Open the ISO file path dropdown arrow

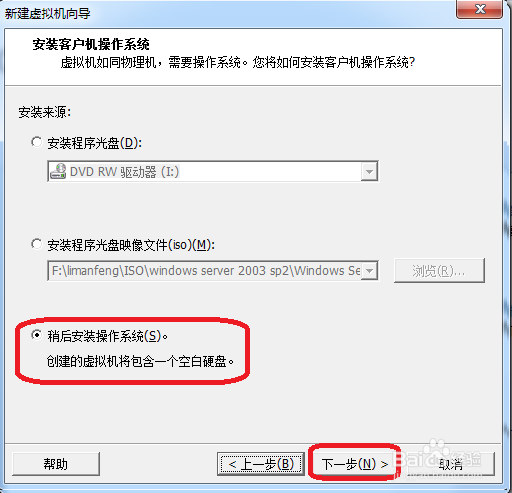369,270
